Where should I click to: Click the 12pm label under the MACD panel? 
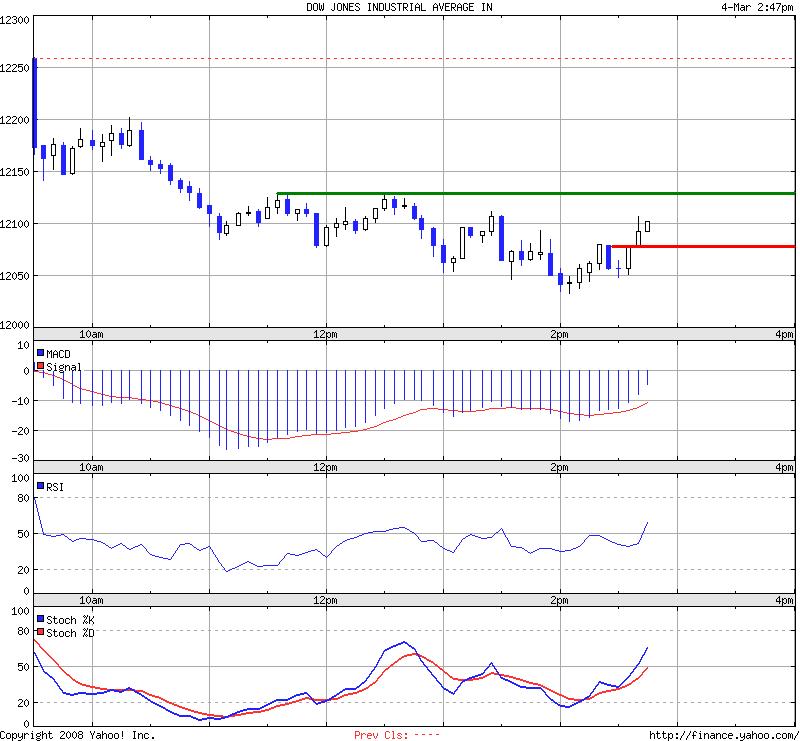[325, 467]
